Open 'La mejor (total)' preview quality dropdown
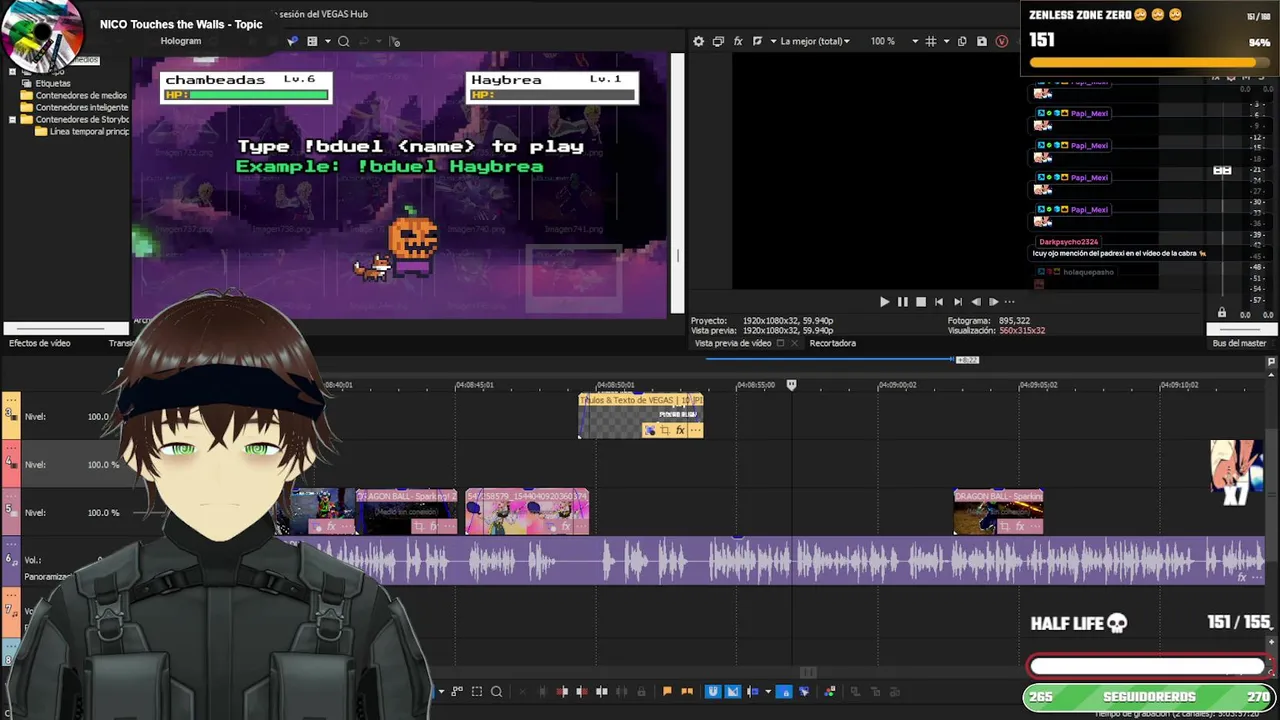 click(x=815, y=41)
